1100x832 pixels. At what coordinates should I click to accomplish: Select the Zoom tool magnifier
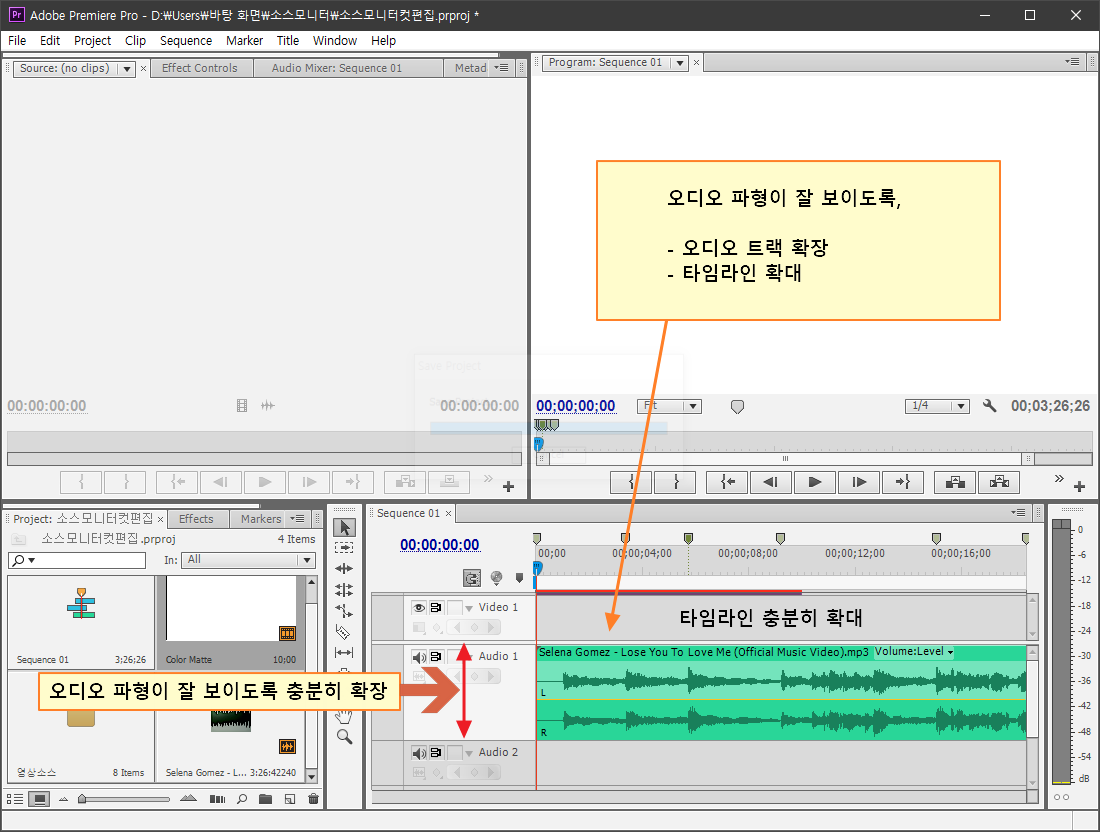click(344, 737)
